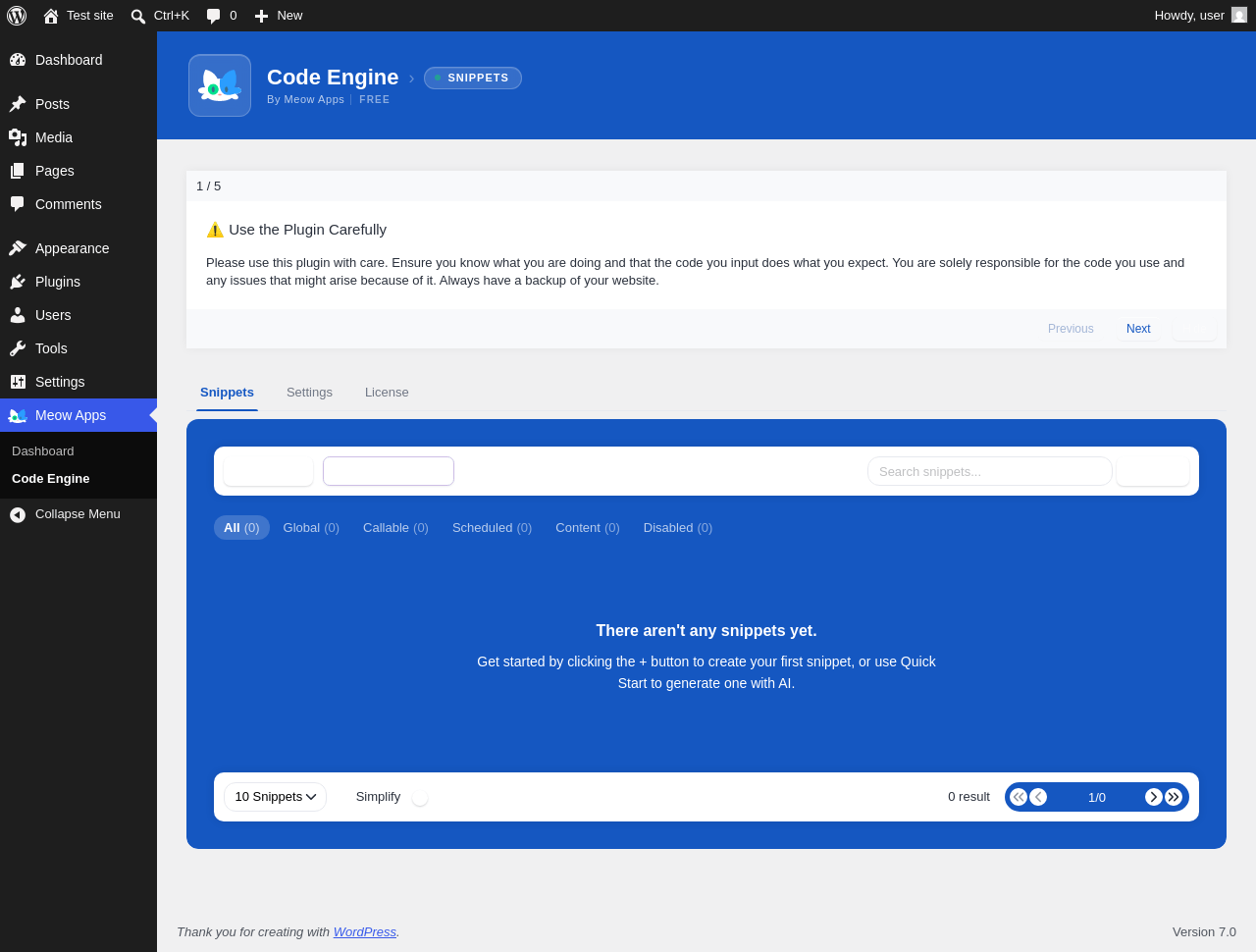Image resolution: width=1256 pixels, height=952 pixels.
Task: Focus the Search snippets field
Action: [x=990, y=471]
